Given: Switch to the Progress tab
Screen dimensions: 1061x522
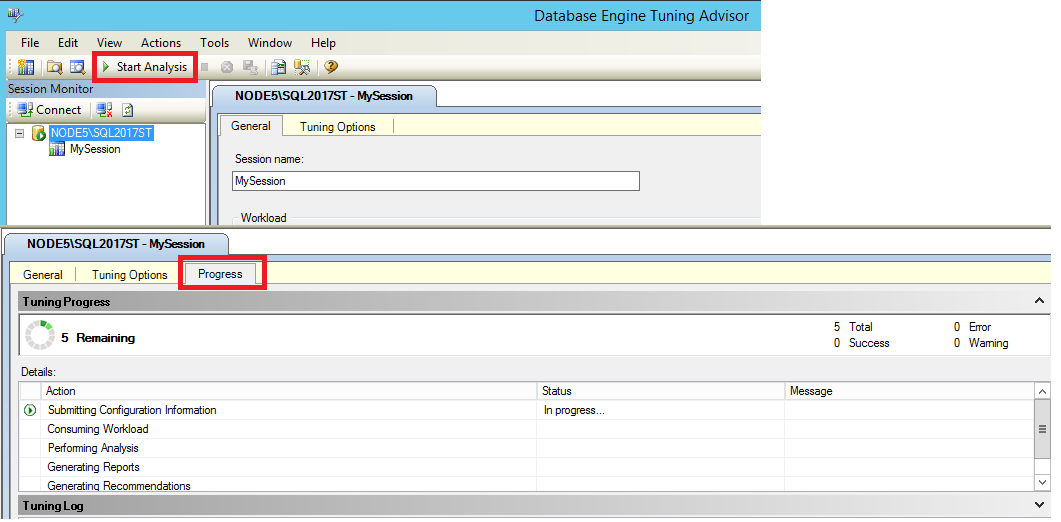Looking at the screenshot, I should coord(220,274).
